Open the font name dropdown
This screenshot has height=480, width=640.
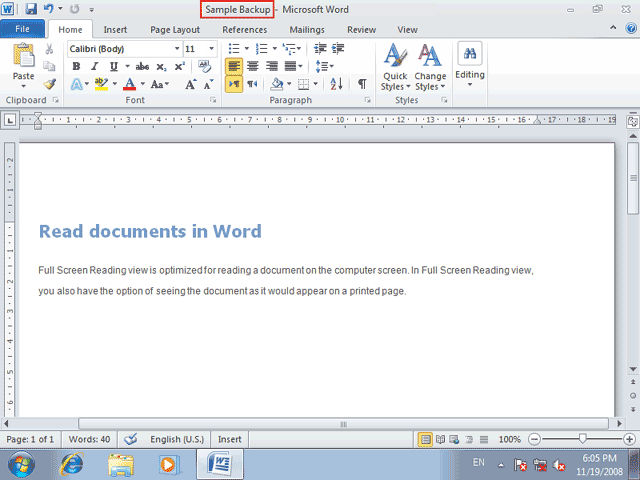177,49
